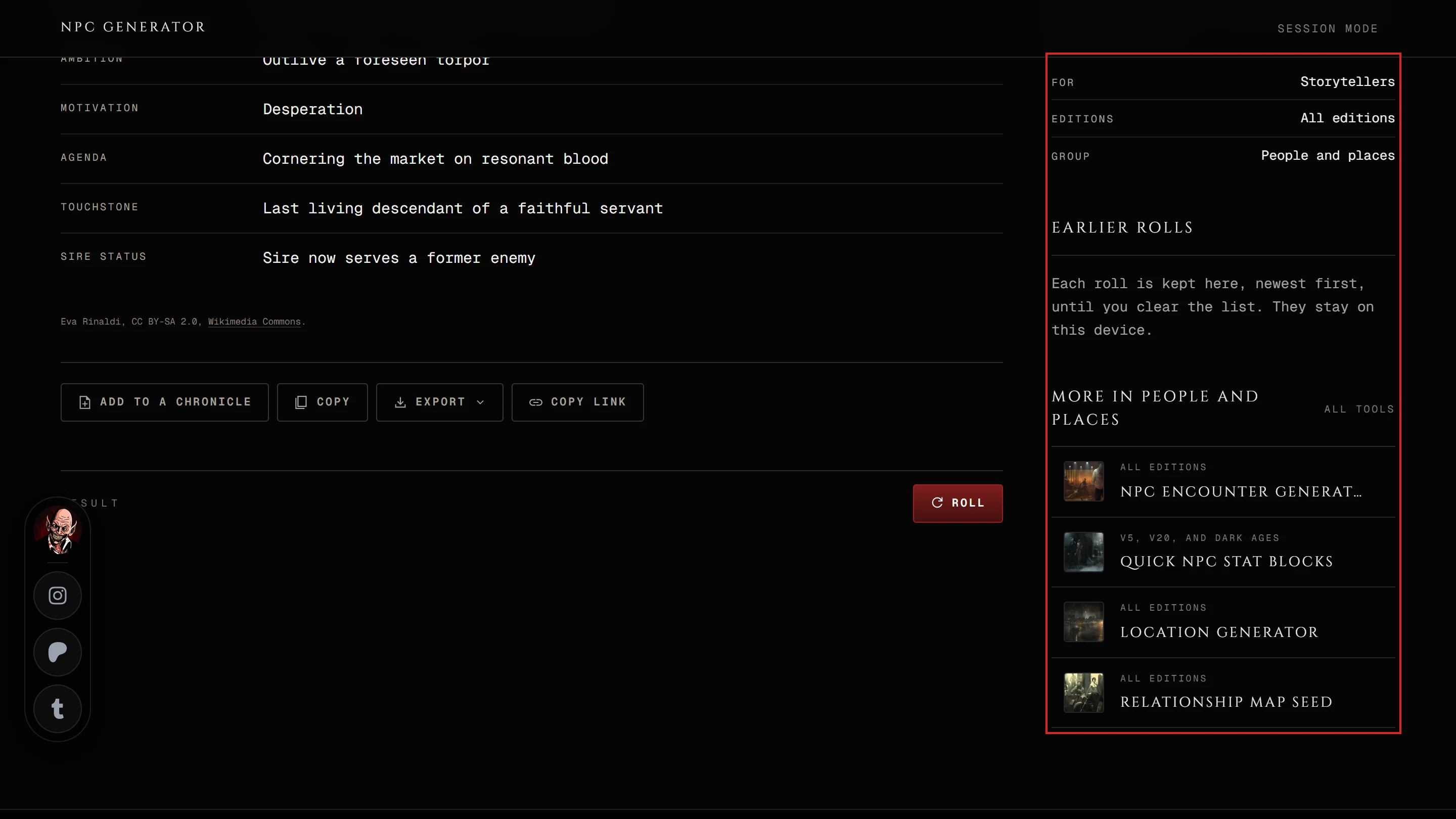Viewport: 1456px width, 819px height.
Task: Open NPC Encounter Generator tool
Action: click(1223, 482)
